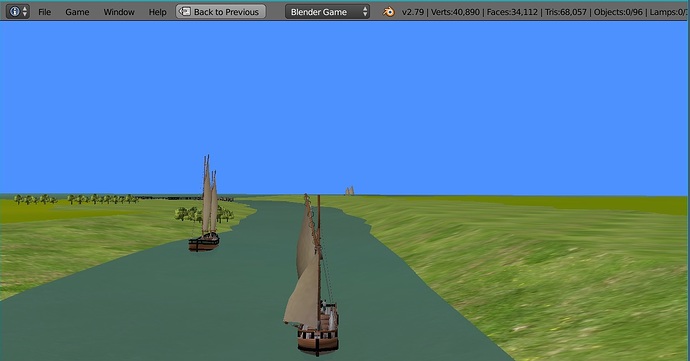Click the Objects:0/96 statistic
This screenshot has height=361, width=690.
point(618,12)
